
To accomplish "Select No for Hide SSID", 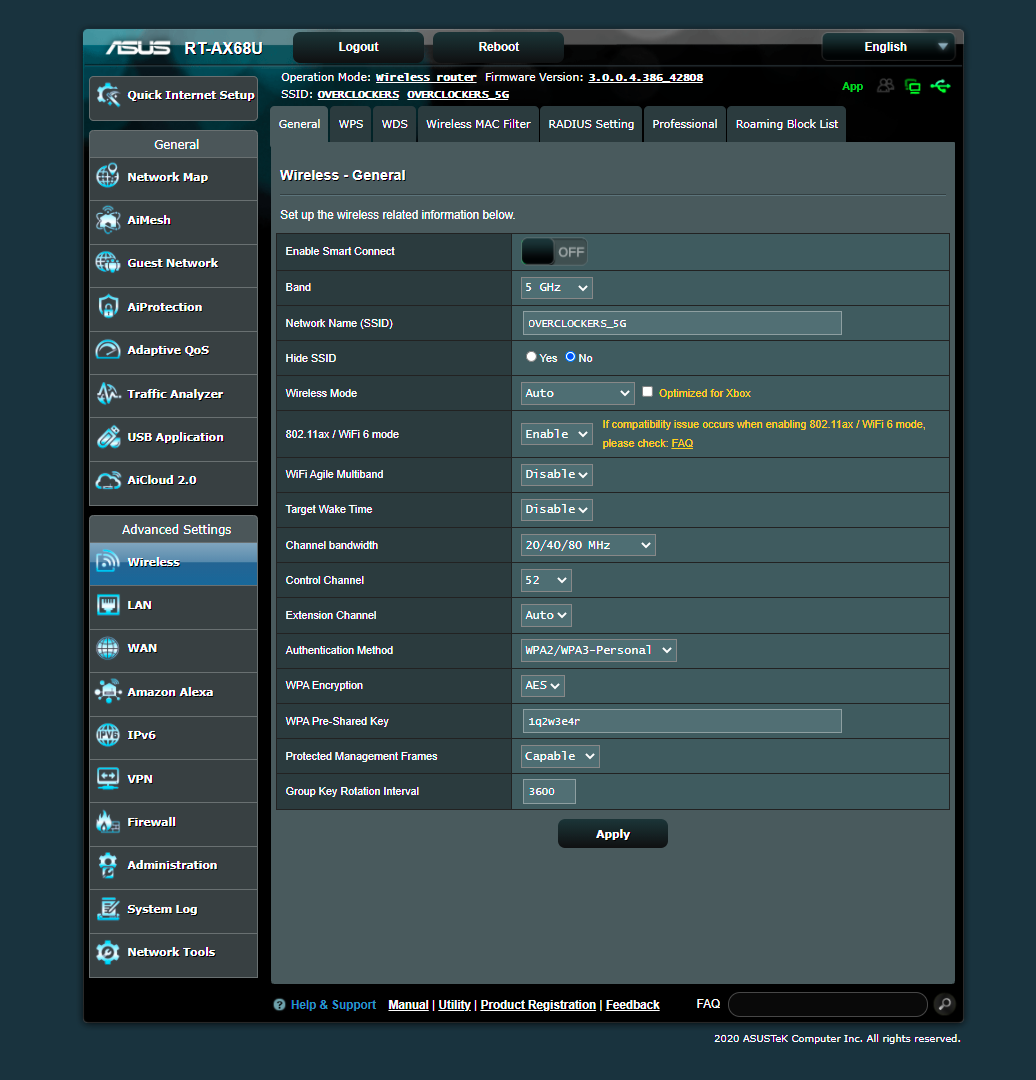I will tap(570, 357).
